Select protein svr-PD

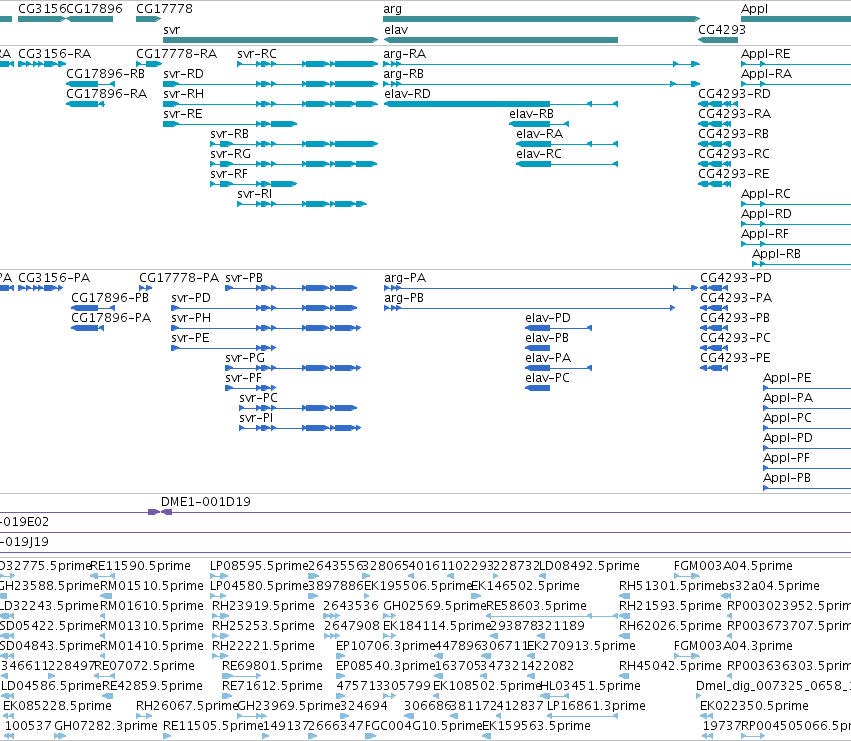(x=264, y=308)
